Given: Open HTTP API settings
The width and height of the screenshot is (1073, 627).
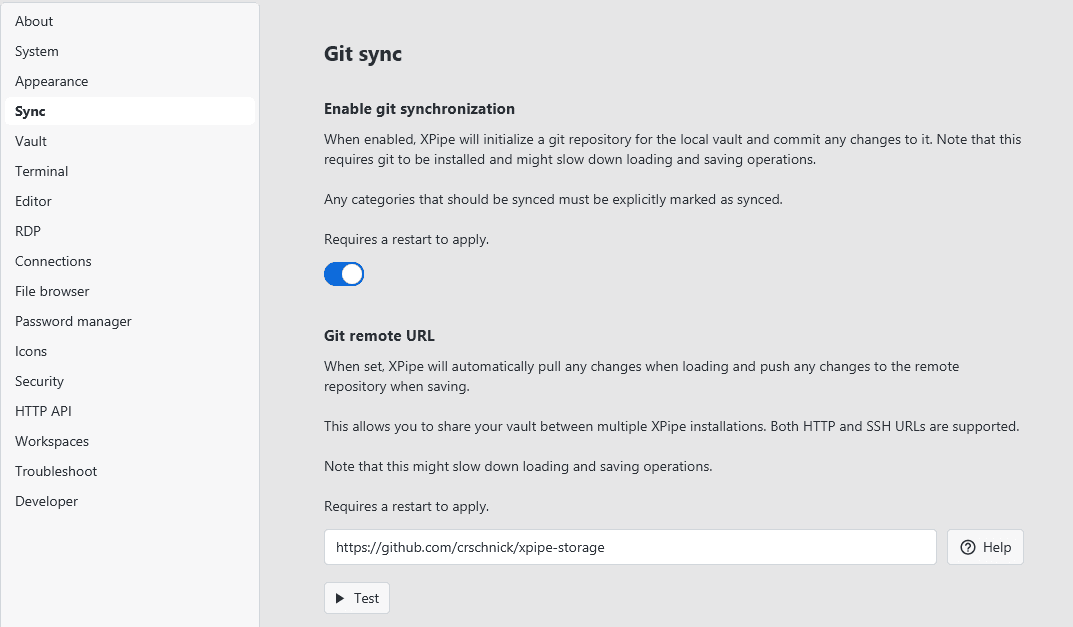Looking at the screenshot, I should tap(43, 411).
